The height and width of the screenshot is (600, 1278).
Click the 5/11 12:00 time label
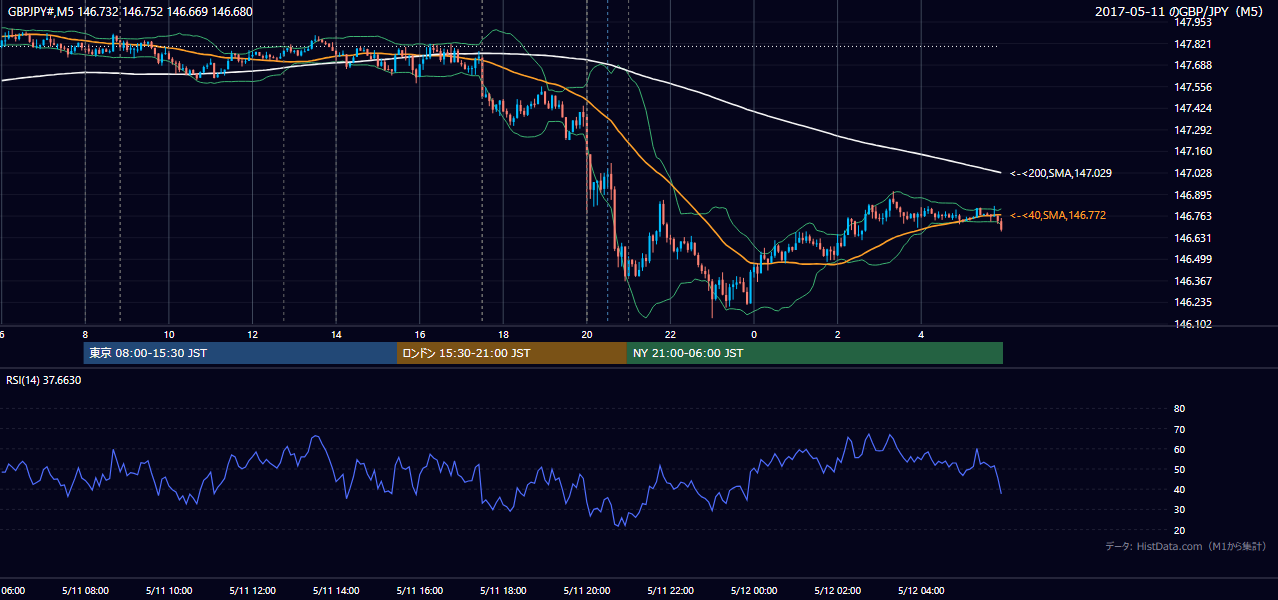252,590
